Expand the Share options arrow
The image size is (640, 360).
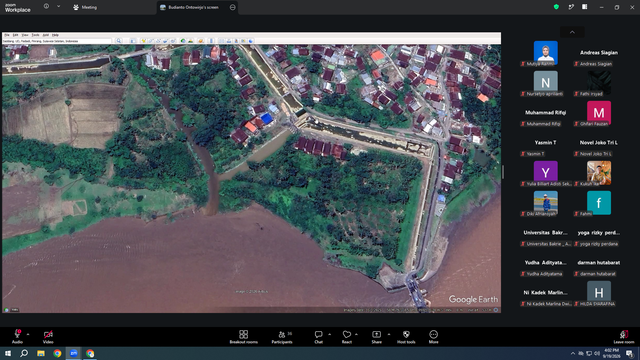pyautogui.click(x=389, y=334)
